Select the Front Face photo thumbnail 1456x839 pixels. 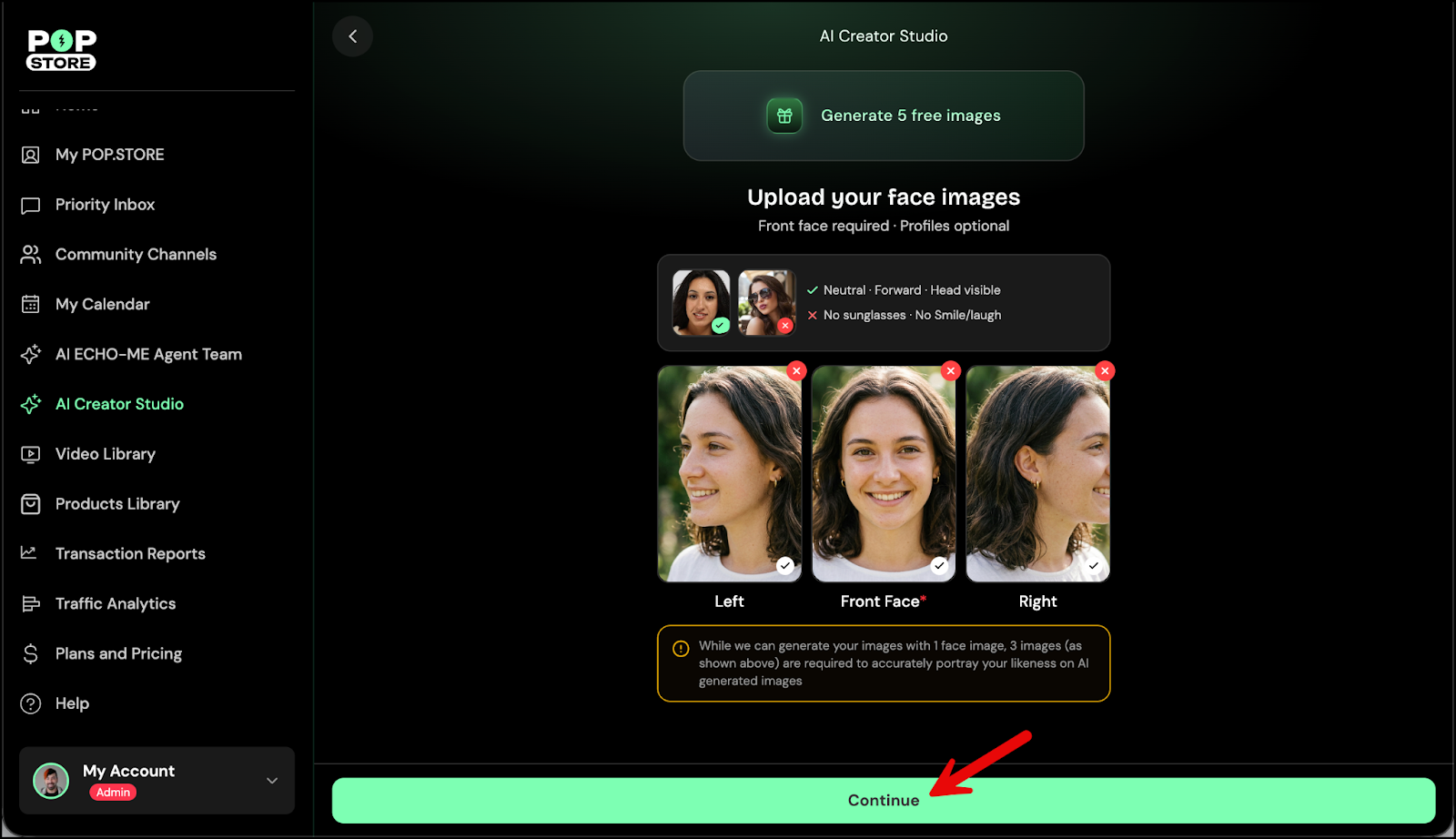(x=883, y=473)
